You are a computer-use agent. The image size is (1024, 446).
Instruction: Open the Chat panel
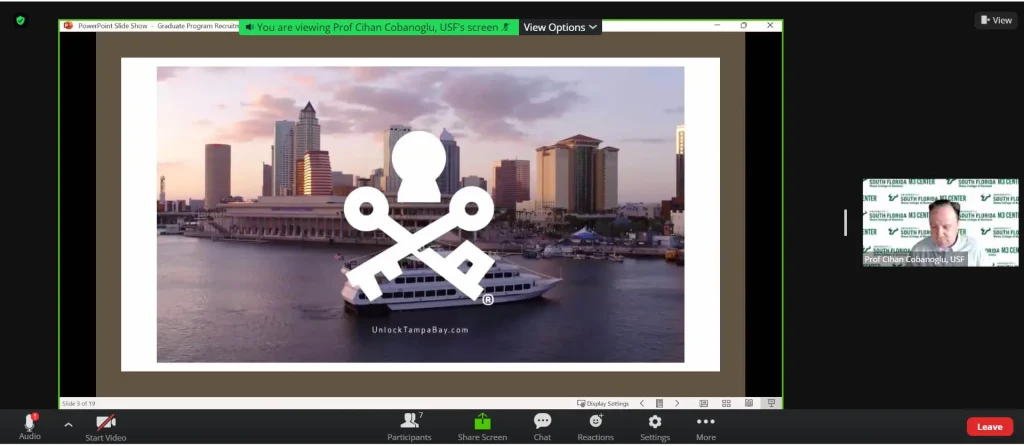(542, 427)
